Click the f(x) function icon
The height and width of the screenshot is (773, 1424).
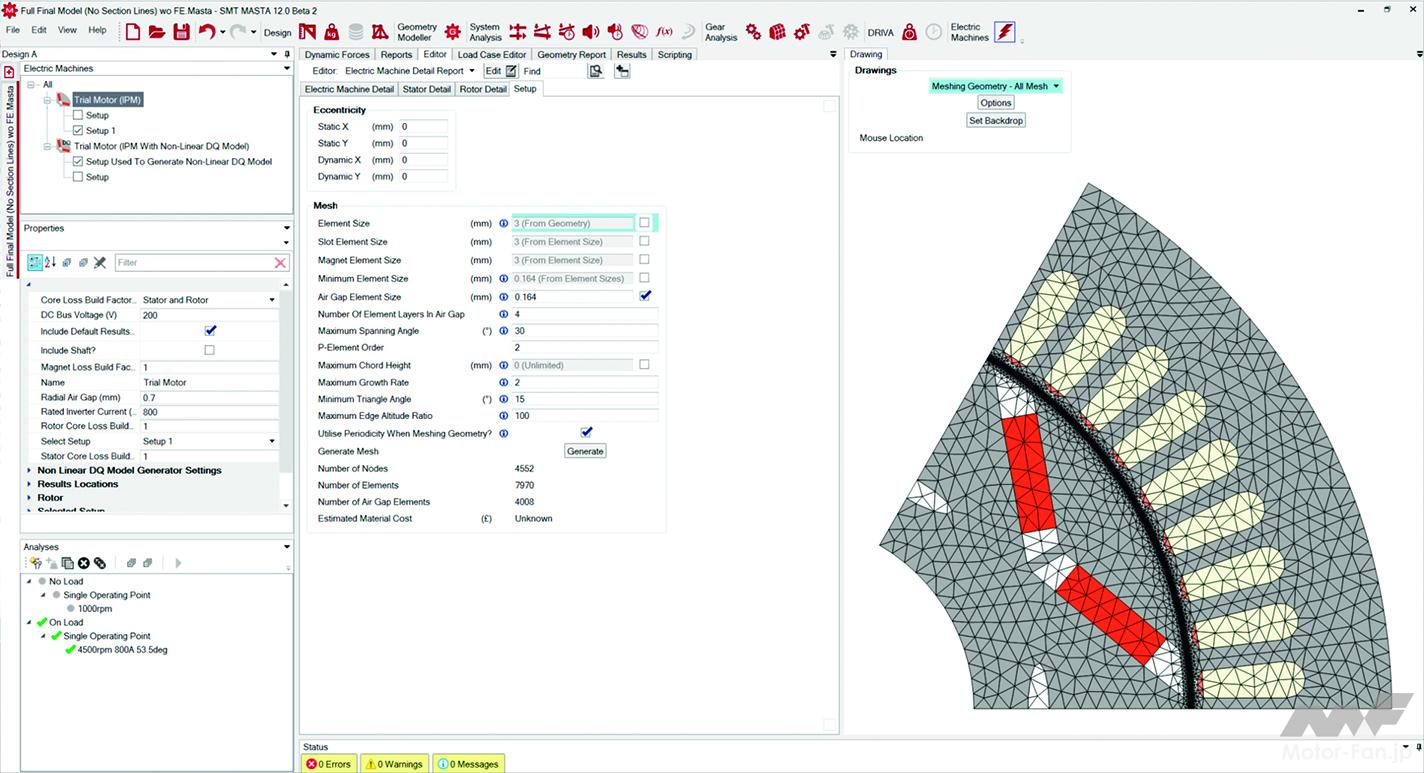point(664,32)
